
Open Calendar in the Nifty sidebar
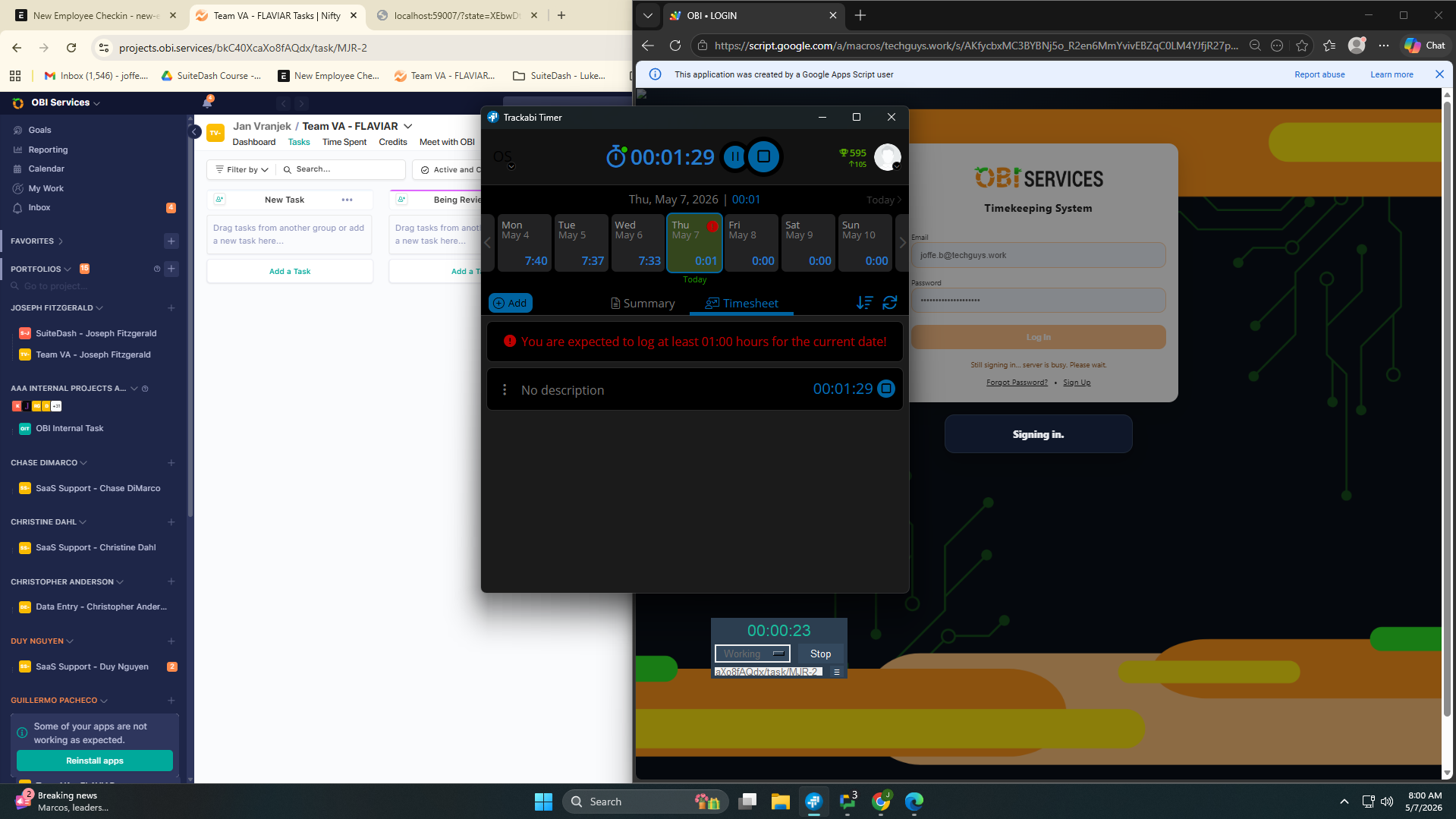pyautogui.click(x=46, y=169)
